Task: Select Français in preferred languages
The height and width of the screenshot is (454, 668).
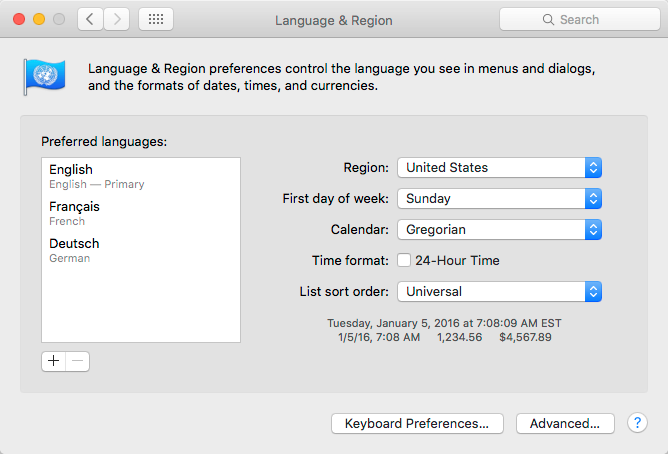Action: click(140, 213)
